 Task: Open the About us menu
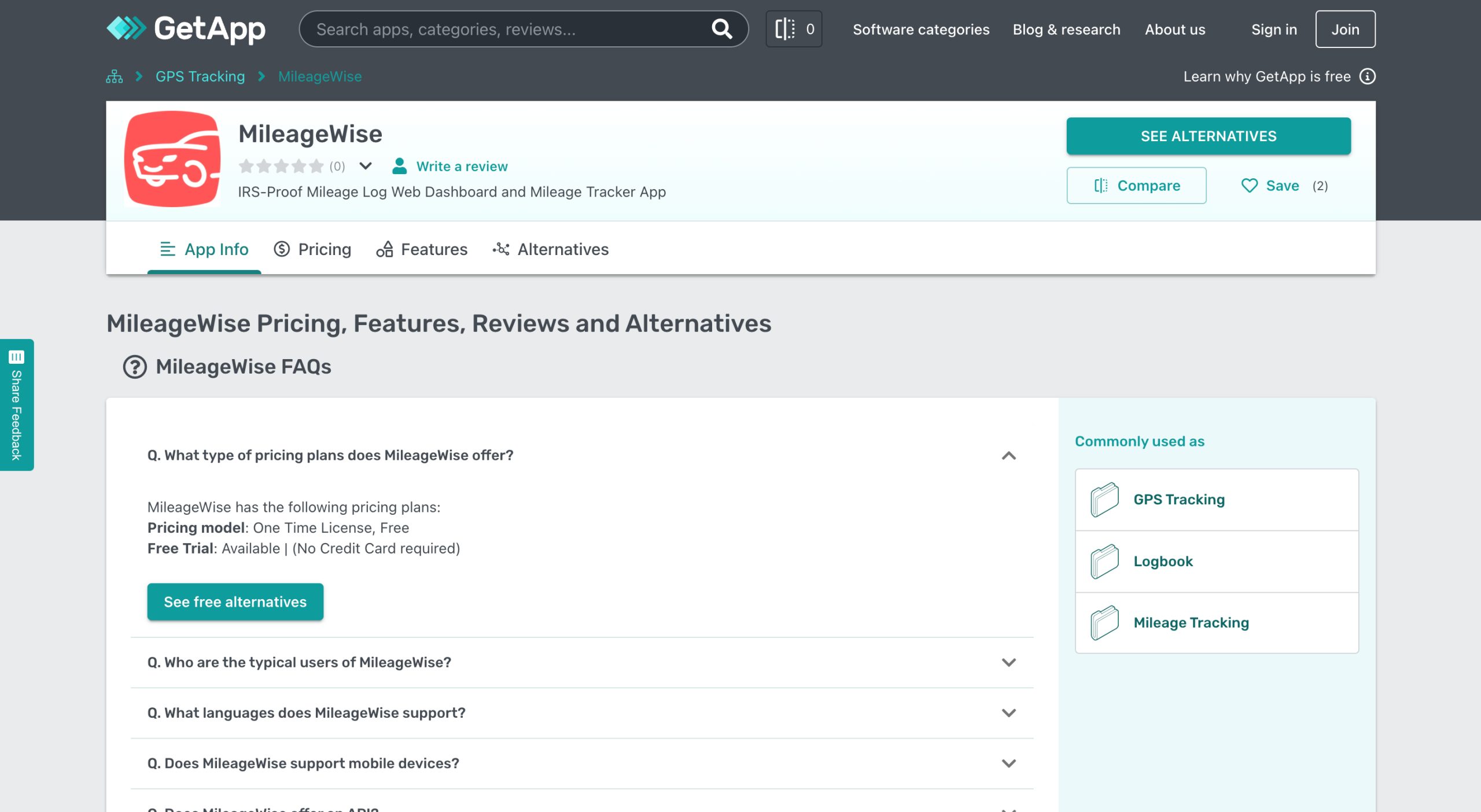tap(1175, 29)
